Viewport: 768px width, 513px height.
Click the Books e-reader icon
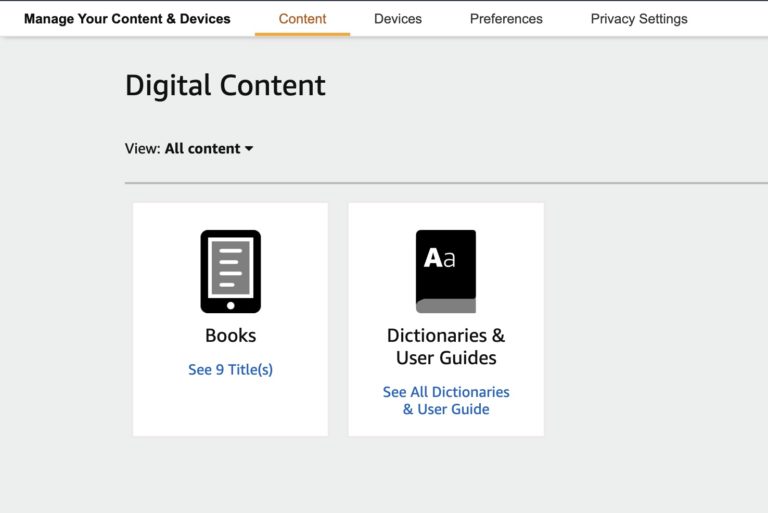tap(230, 271)
